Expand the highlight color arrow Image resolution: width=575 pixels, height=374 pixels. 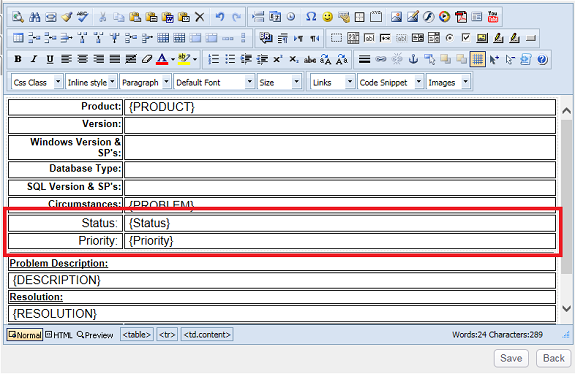click(195, 59)
